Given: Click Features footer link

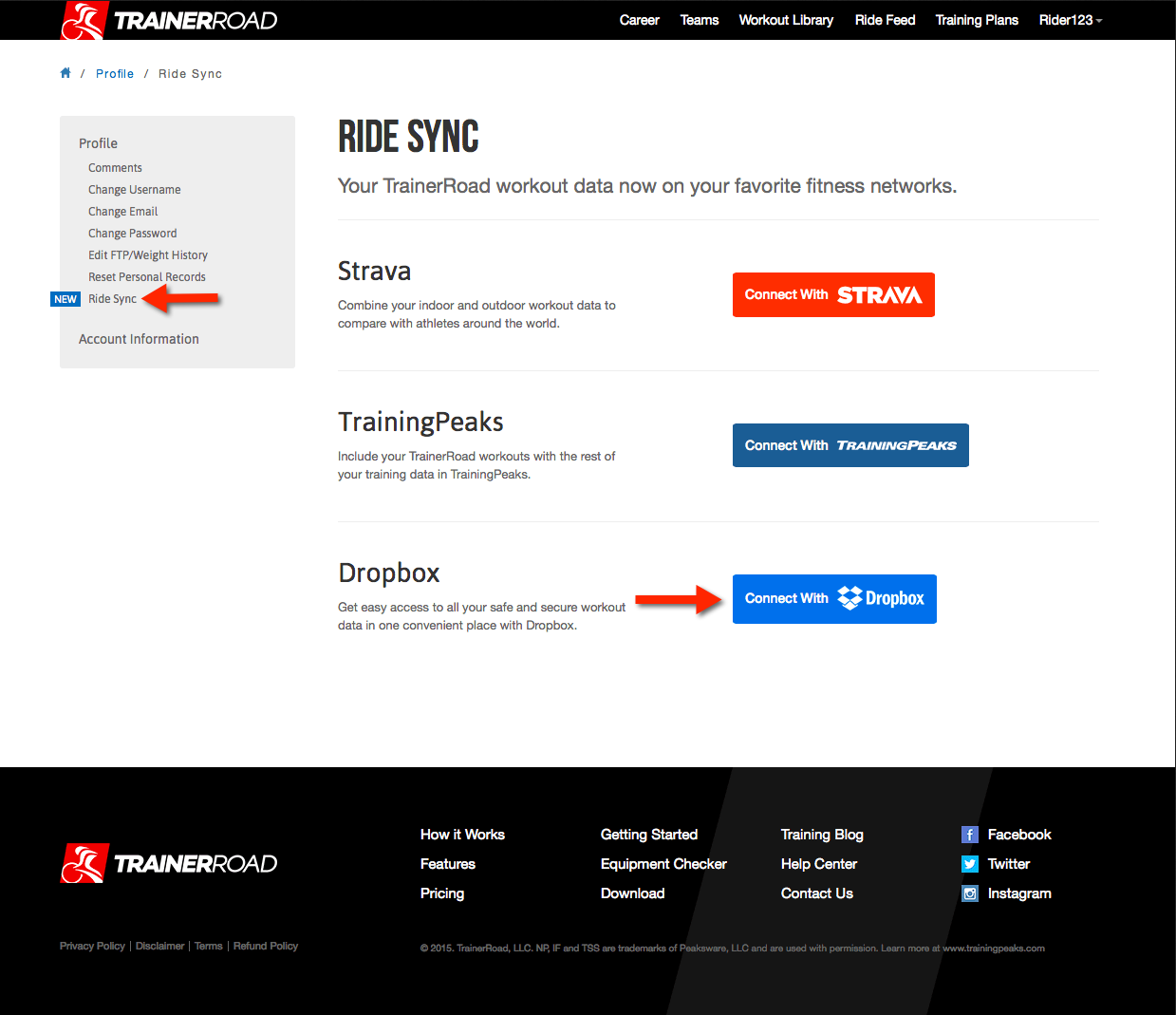Looking at the screenshot, I should point(448,864).
